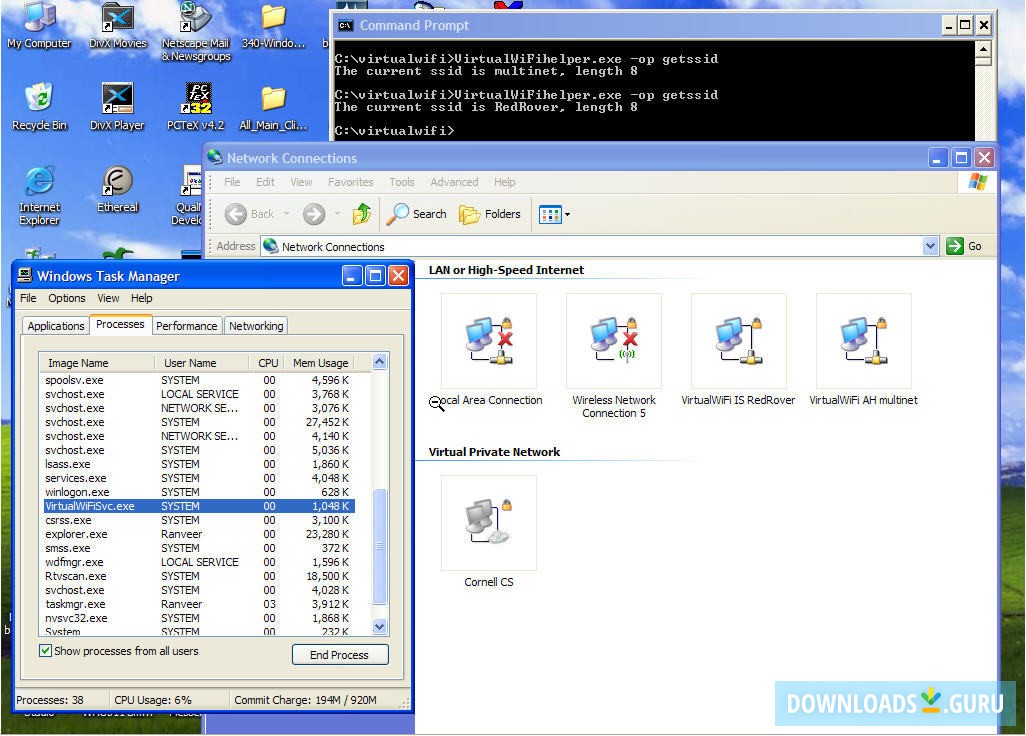Open File menu in Network Connections
This screenshot has width=1026, height=736.
[x=232, y=182]
